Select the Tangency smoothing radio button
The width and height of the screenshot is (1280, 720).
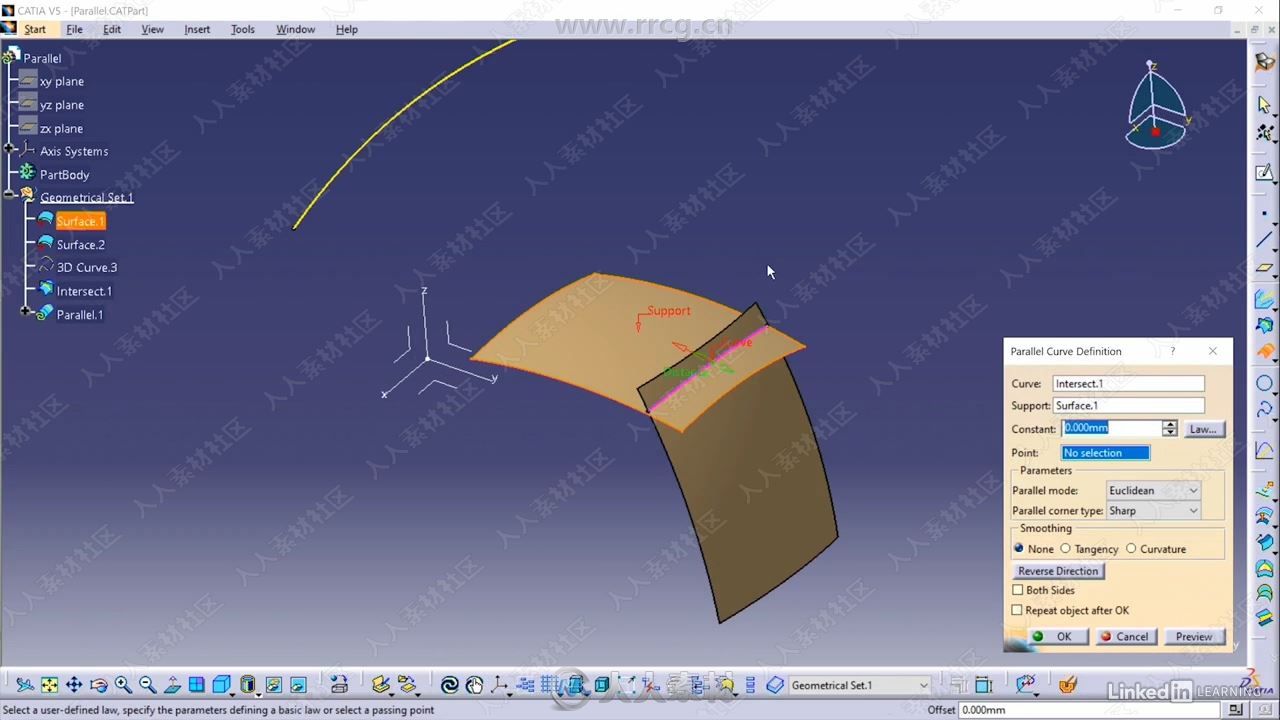pyautogui.click(x=1065, y=549)
